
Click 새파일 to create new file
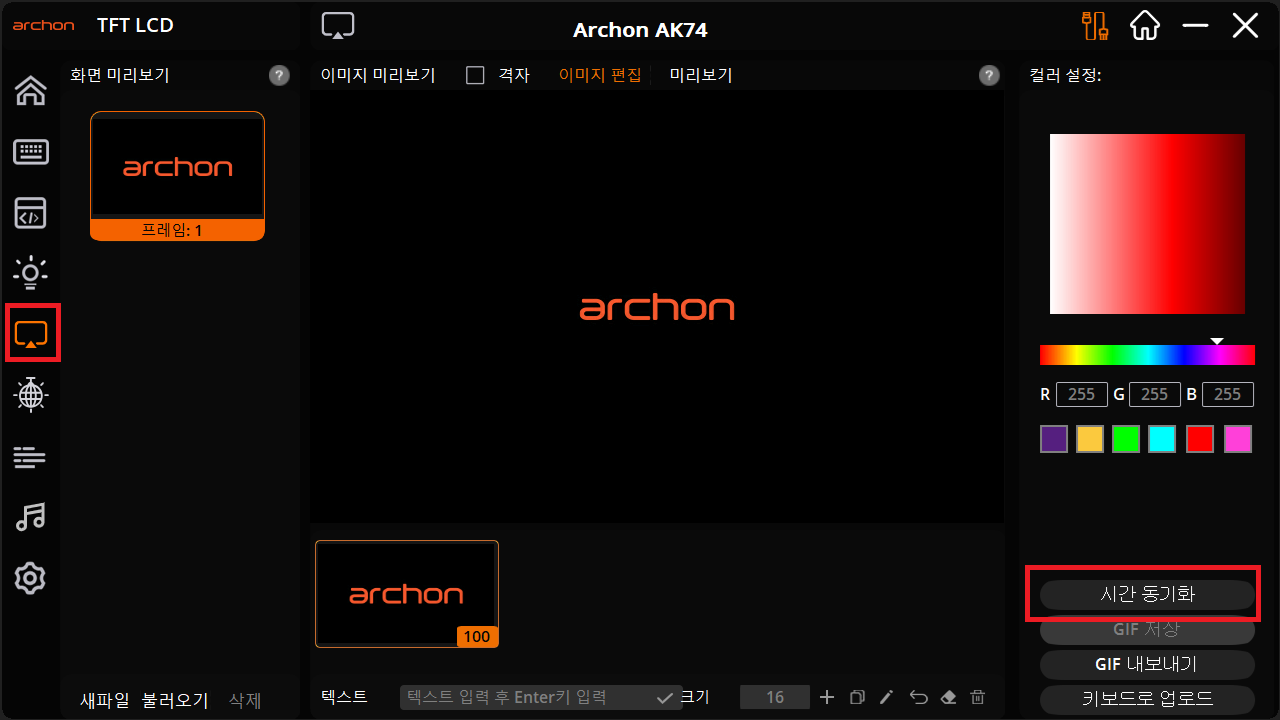[105, 700]
